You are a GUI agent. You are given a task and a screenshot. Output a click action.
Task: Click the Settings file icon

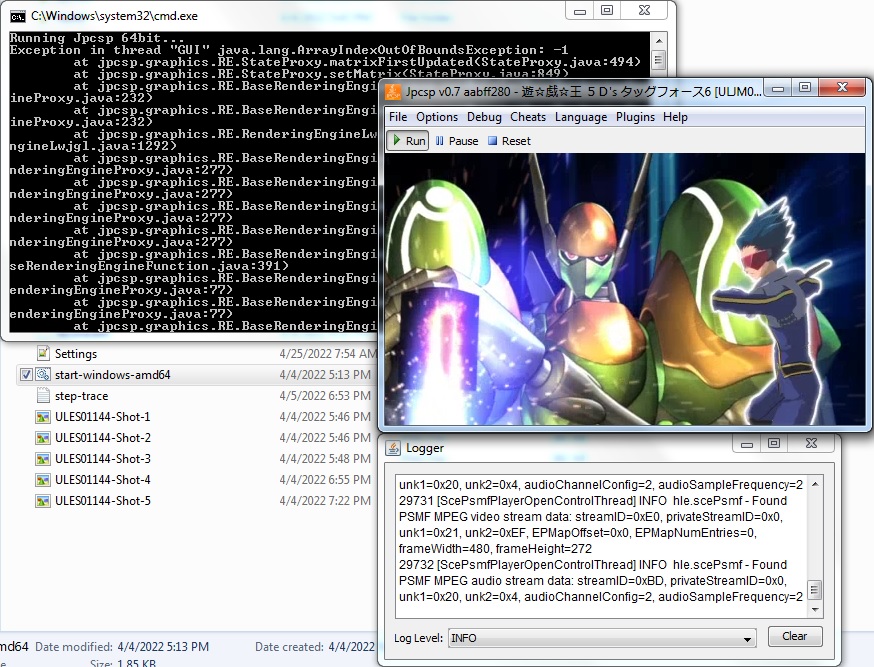[43, 354]
